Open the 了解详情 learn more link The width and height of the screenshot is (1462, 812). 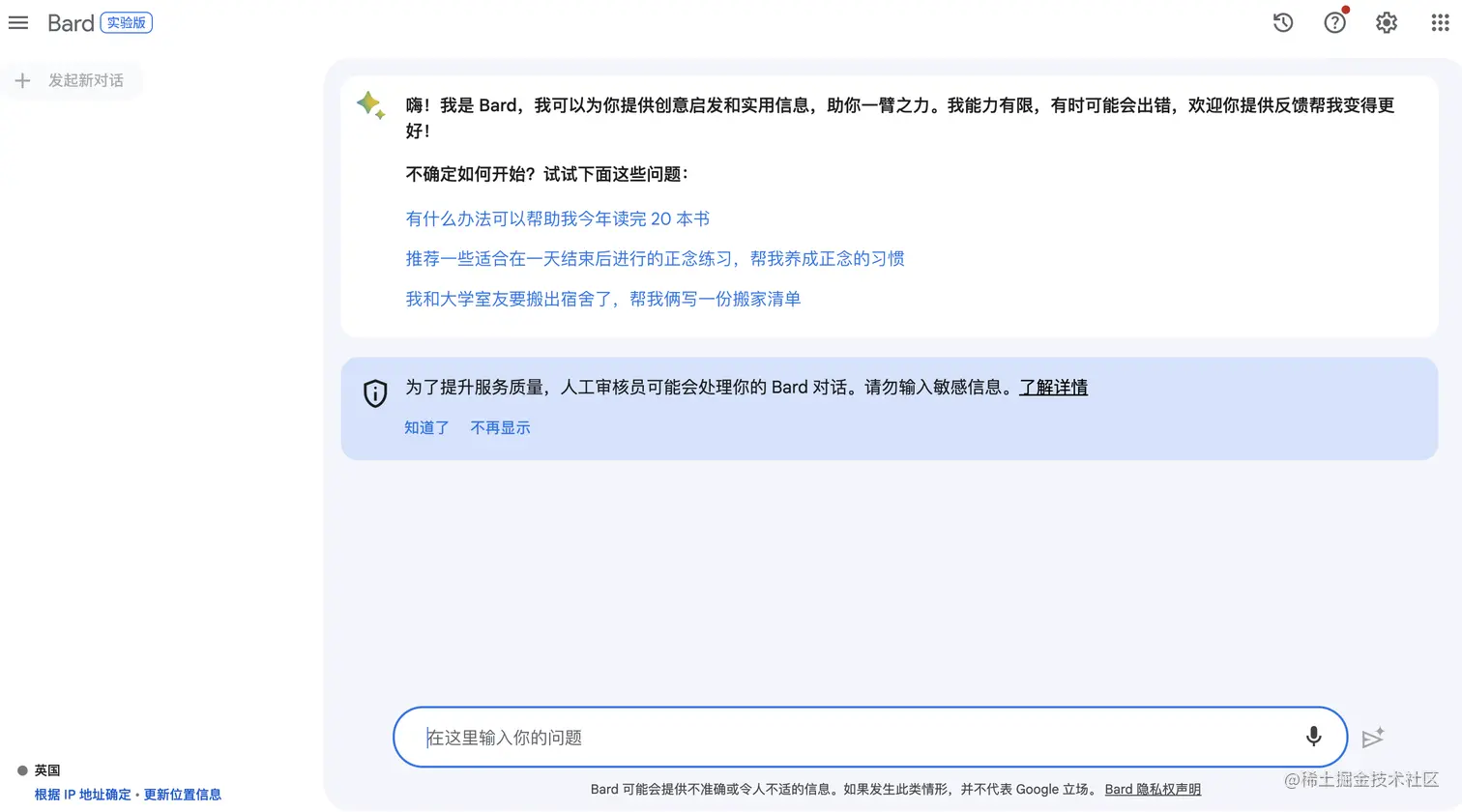(x=1053, y=387)
